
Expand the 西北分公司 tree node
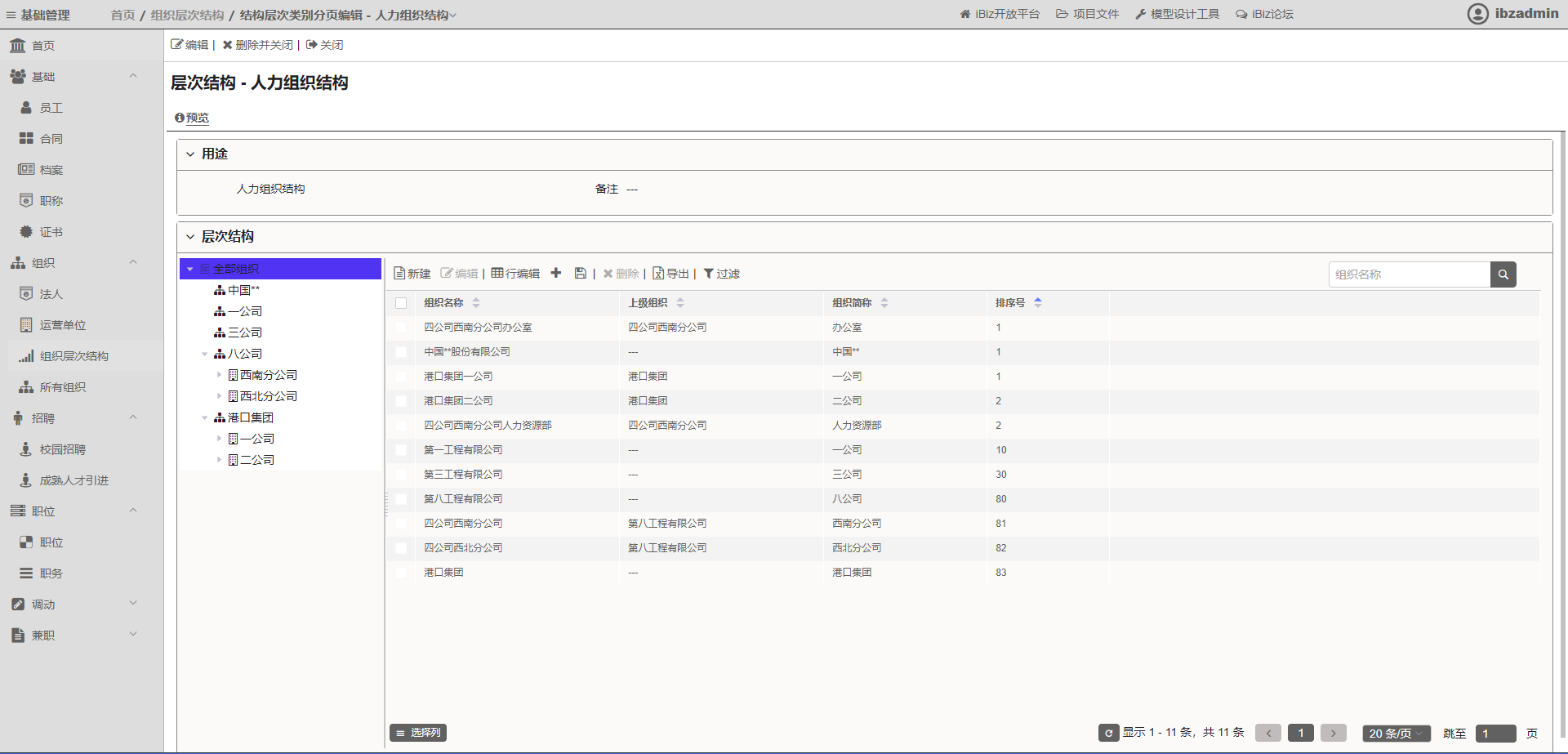(219, 396)
